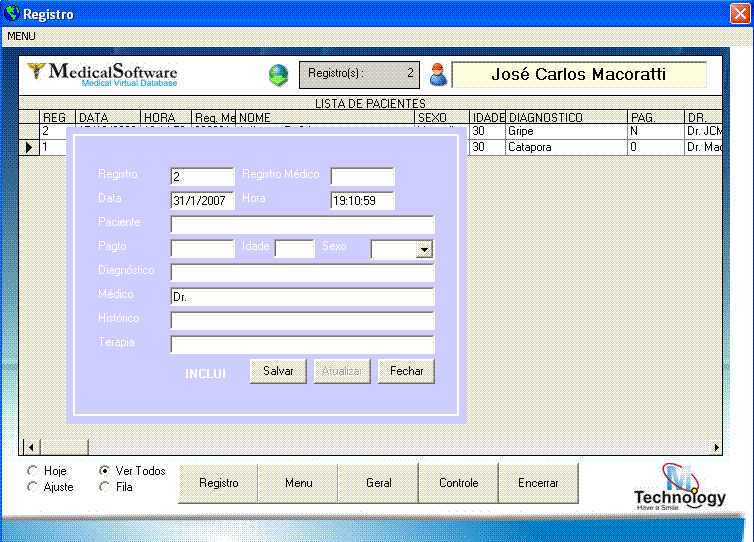Click the Registro(s) counter box
Screen dimensions: 754x542
[x=359, y=75]
